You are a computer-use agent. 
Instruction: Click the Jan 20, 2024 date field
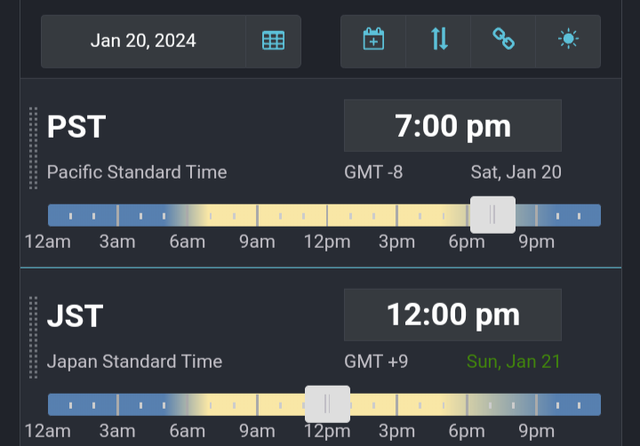143,41
